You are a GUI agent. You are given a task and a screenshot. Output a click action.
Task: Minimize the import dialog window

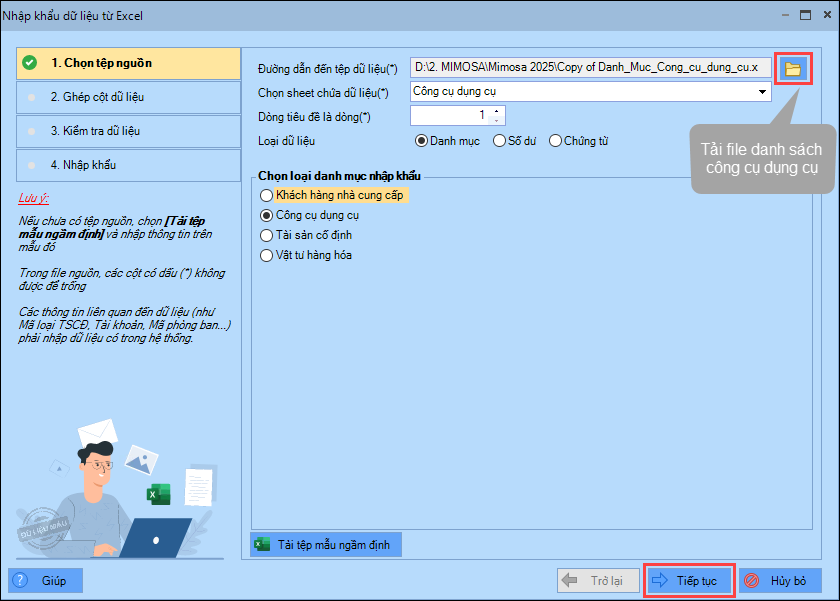[785, 15]
